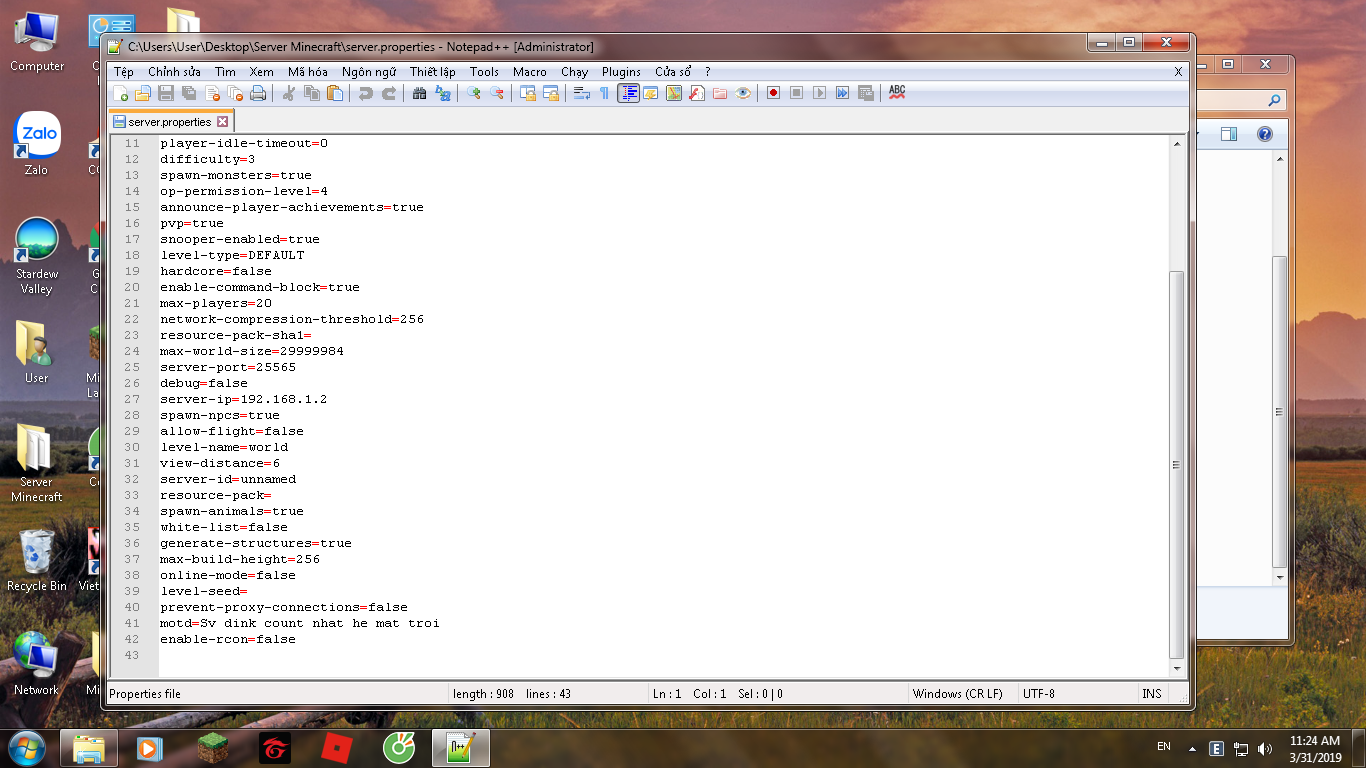Viewport: 1366px width, 768px height.
Task: Toggle word wrap in the toolbar
Action: point(581,93)
